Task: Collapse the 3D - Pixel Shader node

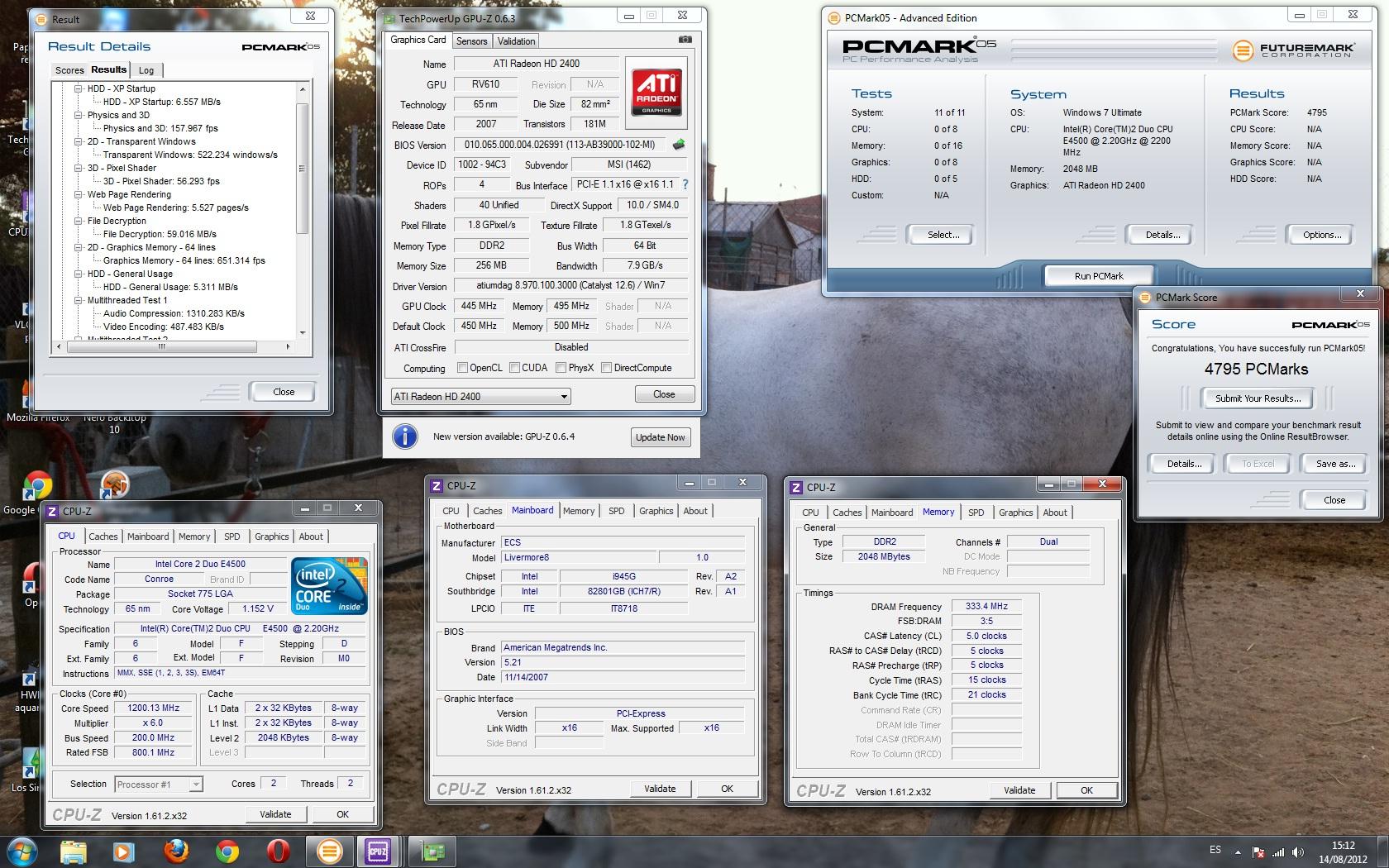Action: point(79,168)
